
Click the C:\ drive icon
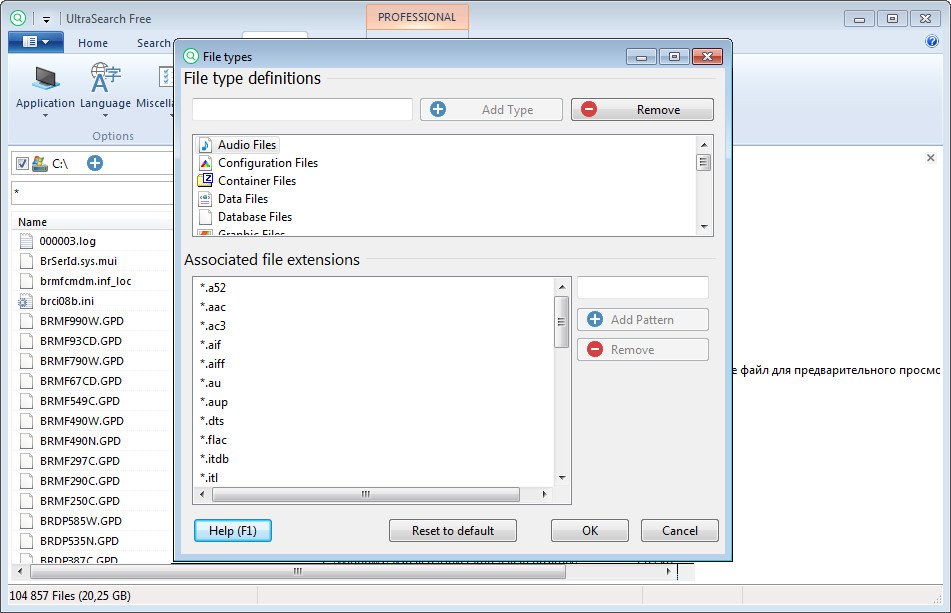coord(40,164)
